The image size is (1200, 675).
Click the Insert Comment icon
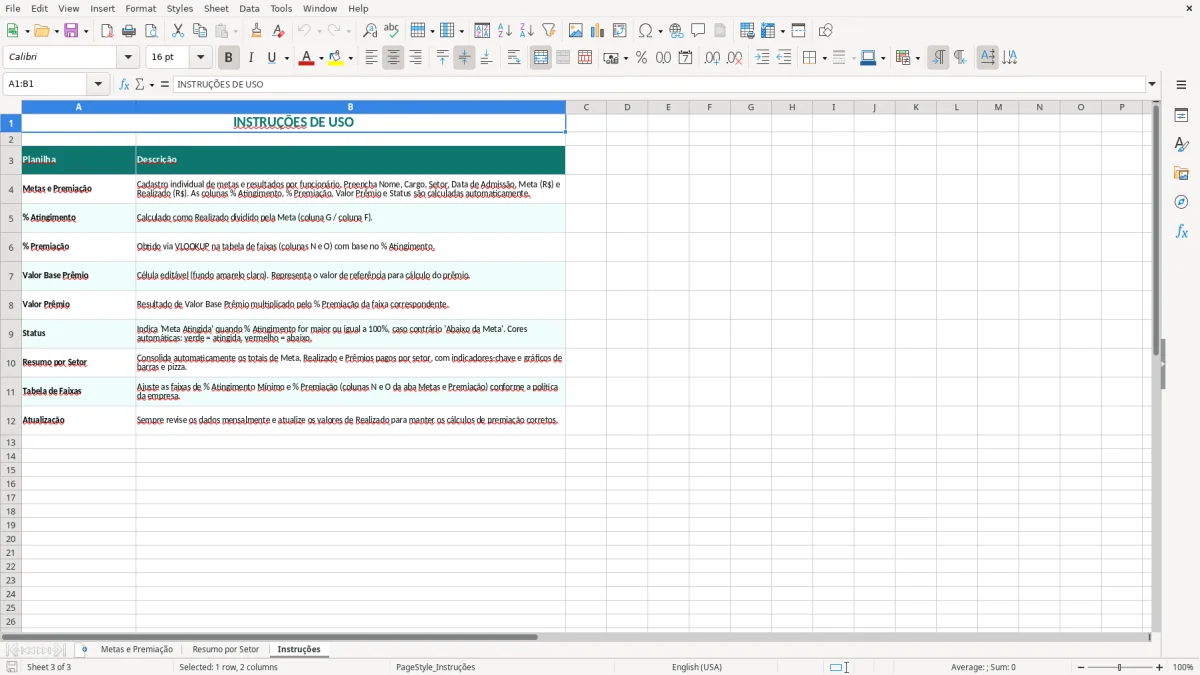point(698,31)
